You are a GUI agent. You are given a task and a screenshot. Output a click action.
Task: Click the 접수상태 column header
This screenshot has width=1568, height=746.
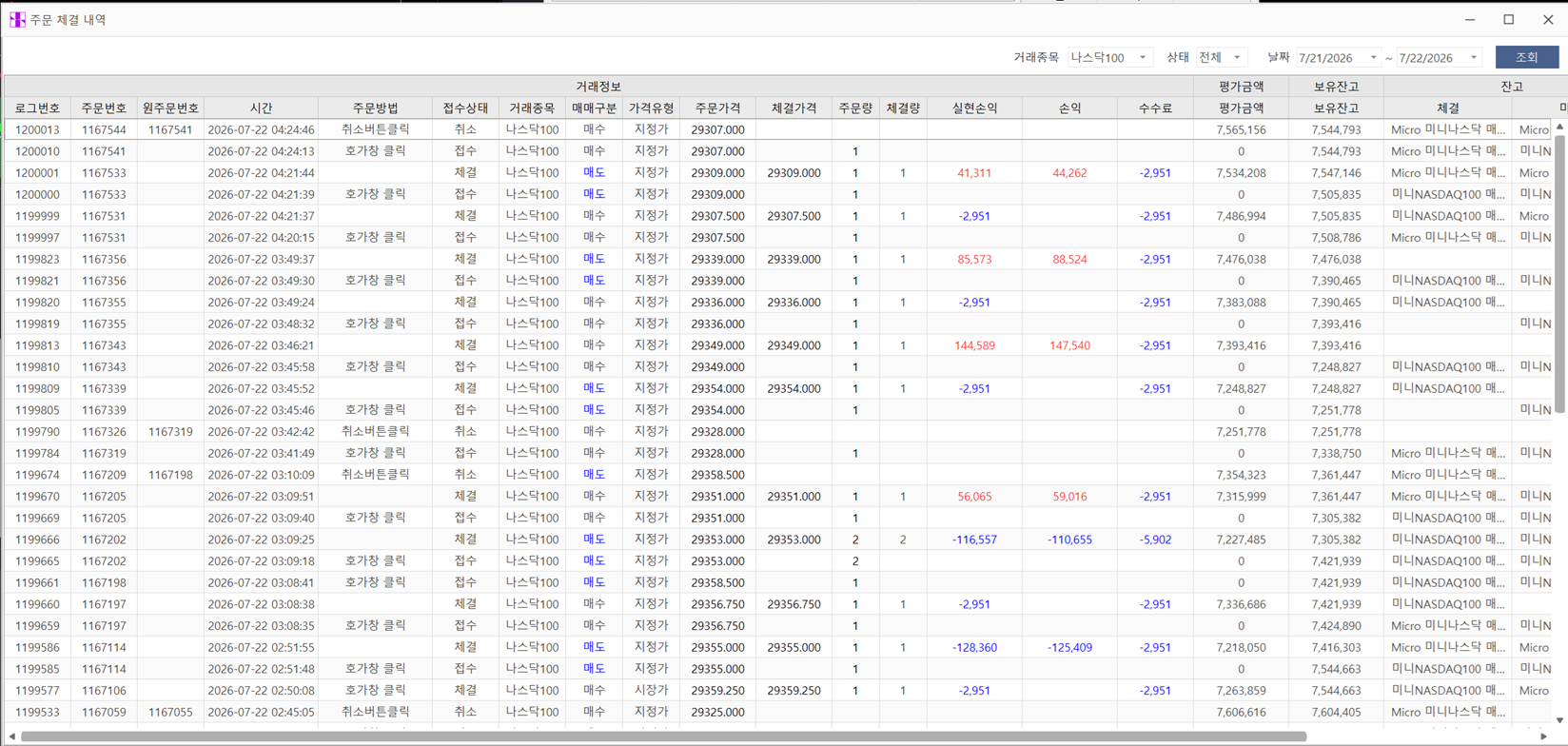coord(466,108)
